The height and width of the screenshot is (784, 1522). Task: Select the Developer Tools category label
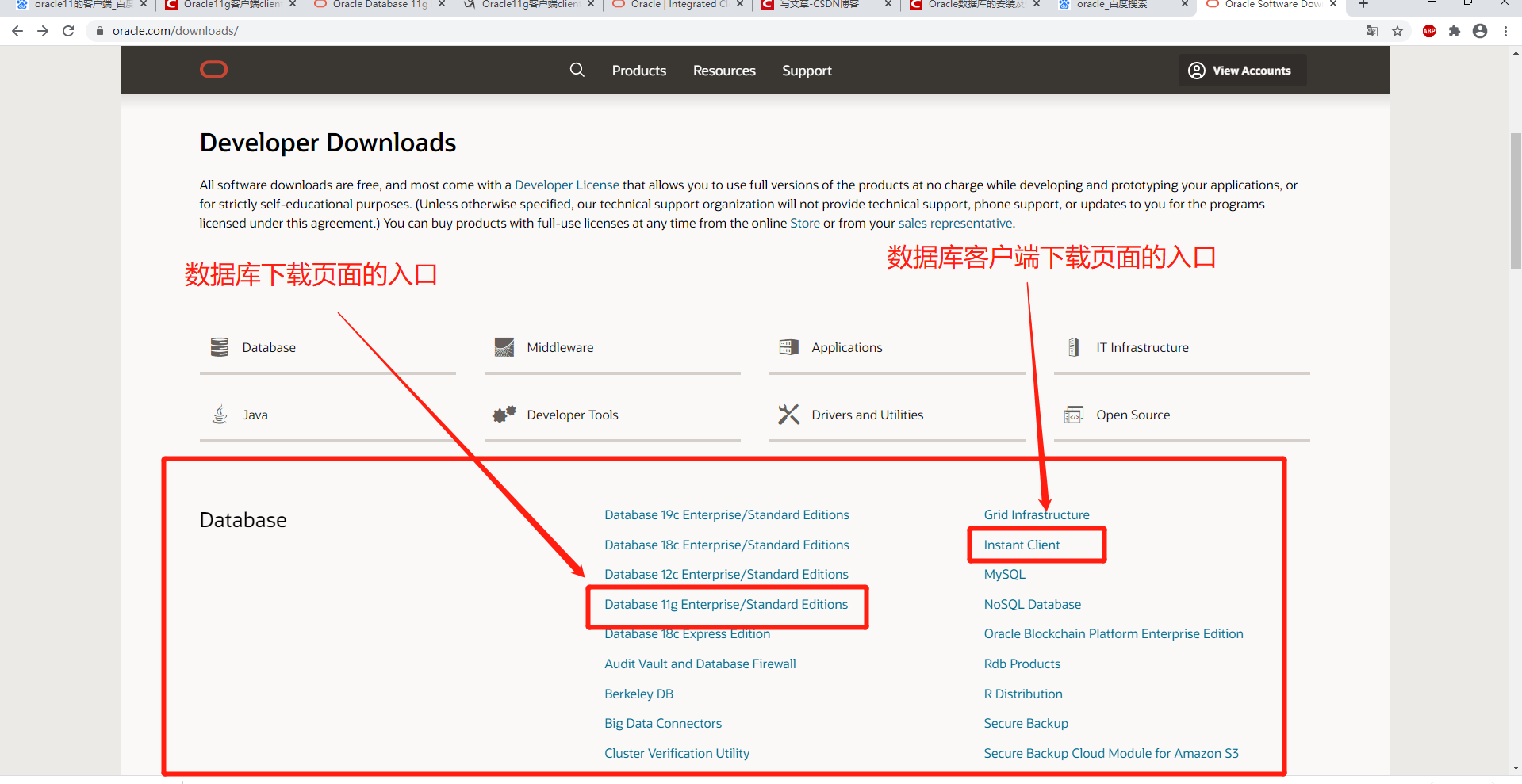572,415
